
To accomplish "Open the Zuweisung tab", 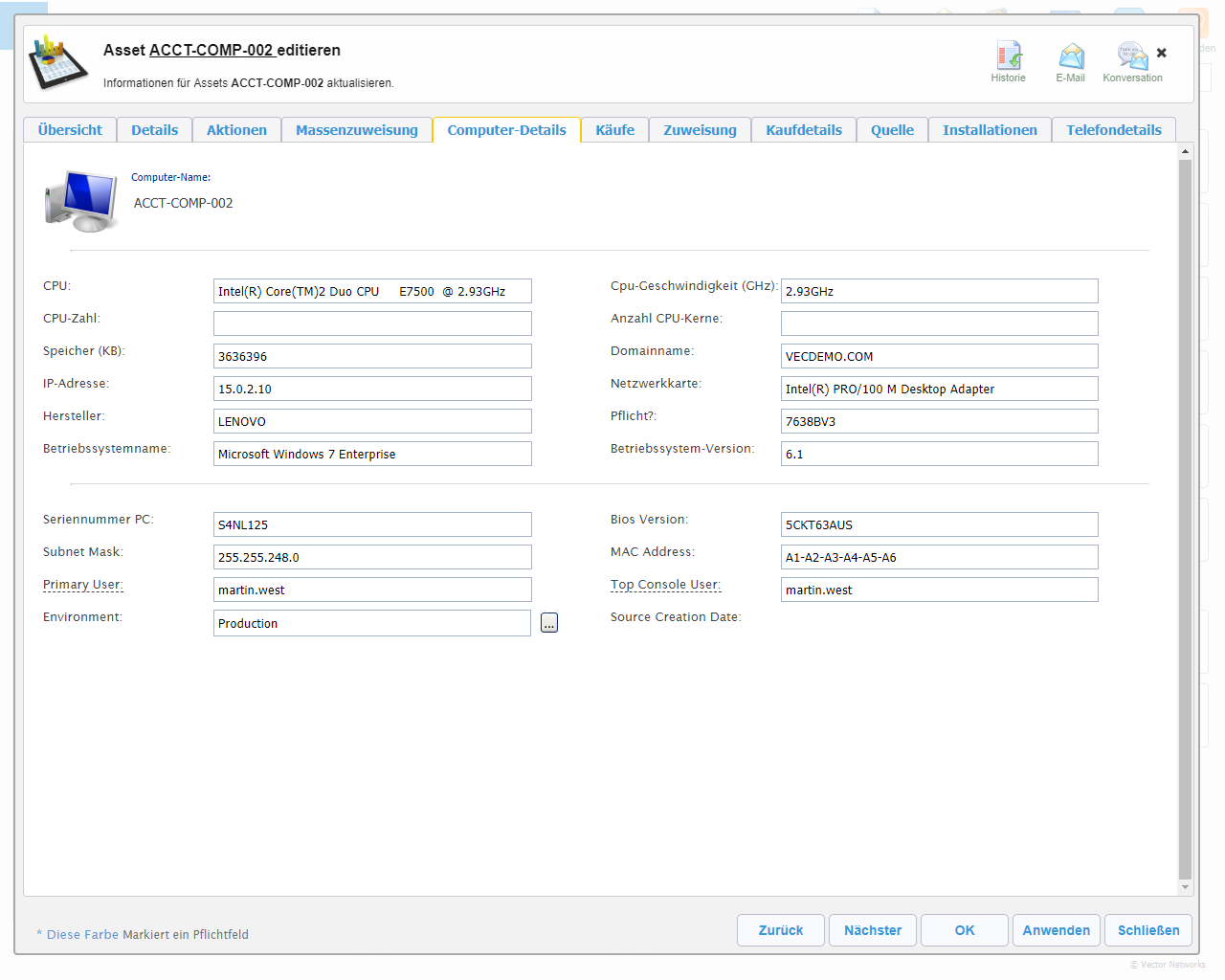I will (x=701, y=130).
